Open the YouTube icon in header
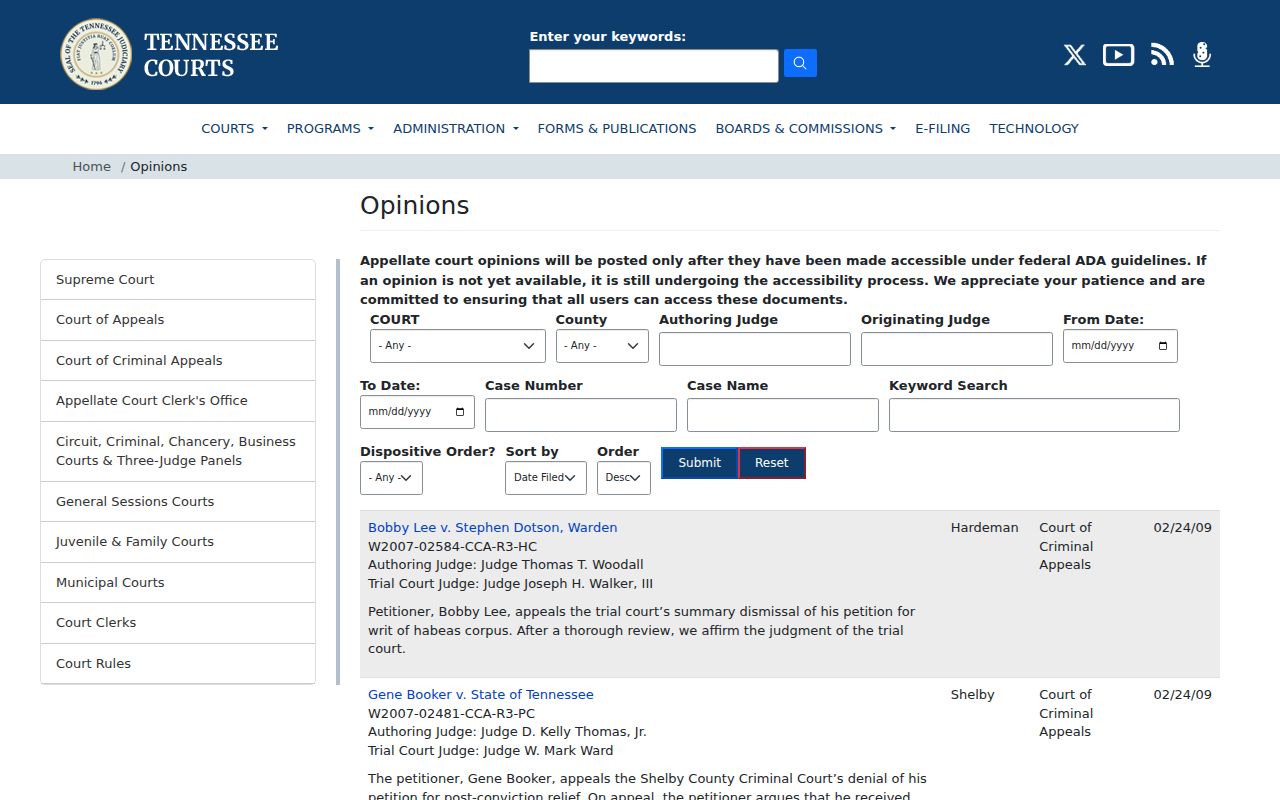Image resolution: width=1280 pixels, height=800 pixels. pos(1118,55)
